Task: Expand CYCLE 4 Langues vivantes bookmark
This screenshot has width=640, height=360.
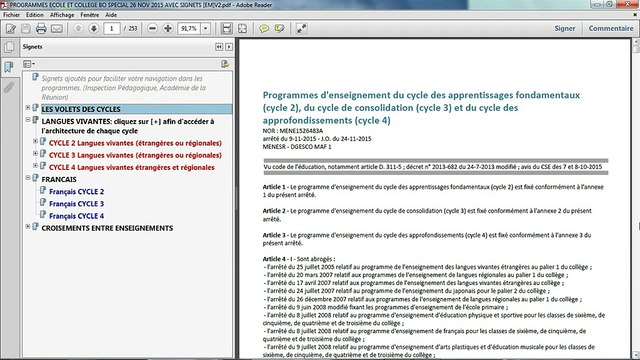Action: 36,165
